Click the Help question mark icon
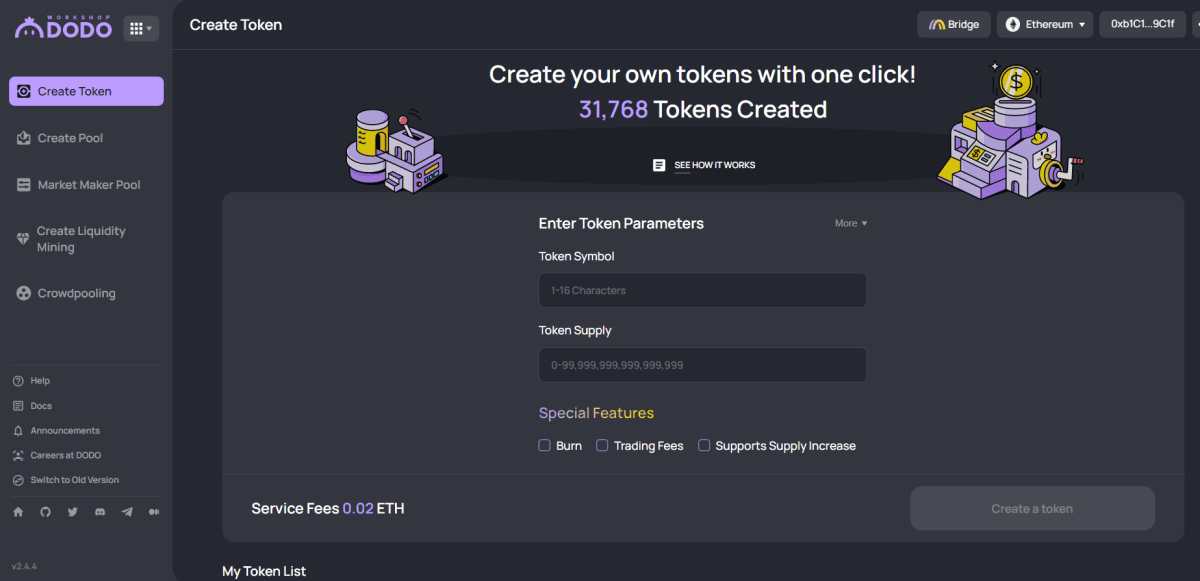 [18, 381]
